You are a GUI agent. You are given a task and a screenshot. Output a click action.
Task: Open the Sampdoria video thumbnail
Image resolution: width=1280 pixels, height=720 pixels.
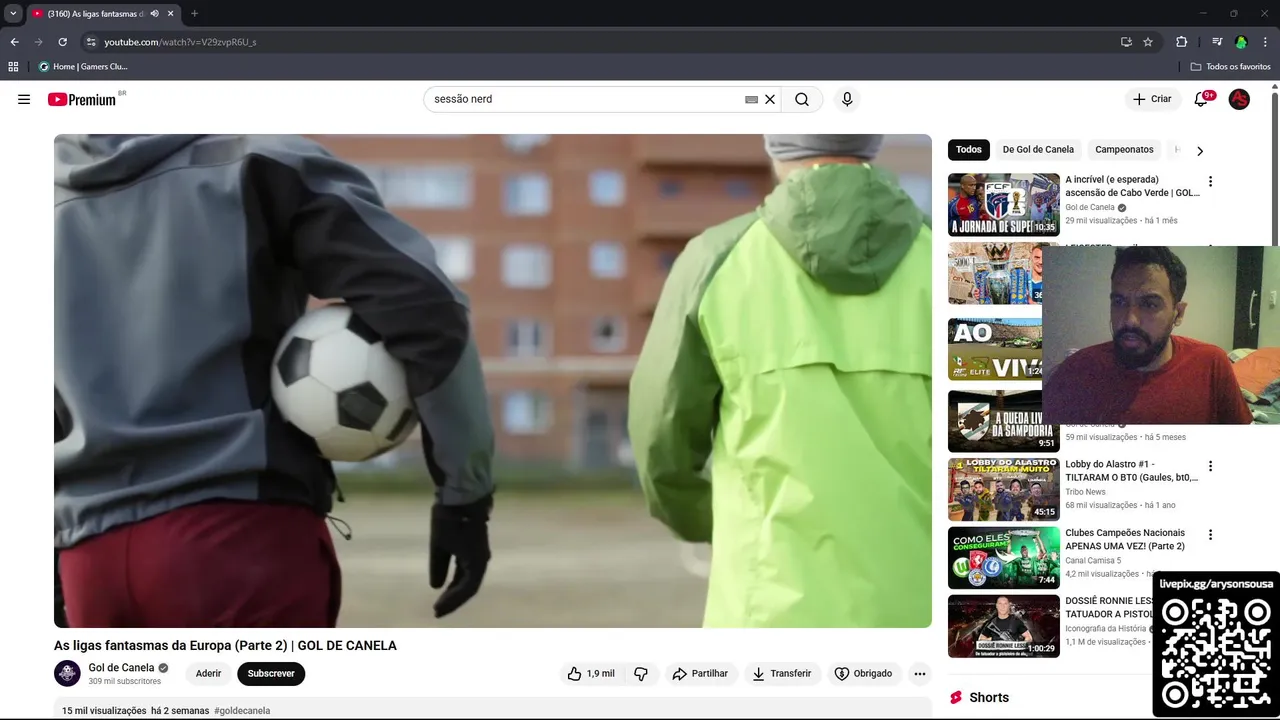tap(1004, 421)
